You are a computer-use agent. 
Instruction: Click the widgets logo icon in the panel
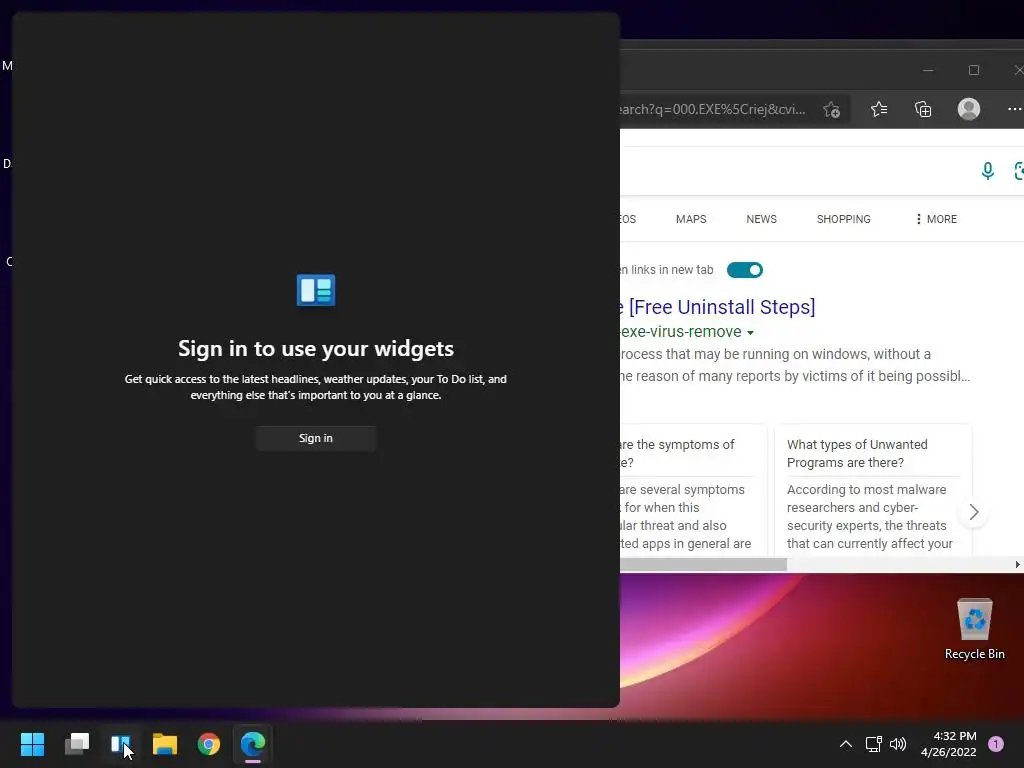316,290
